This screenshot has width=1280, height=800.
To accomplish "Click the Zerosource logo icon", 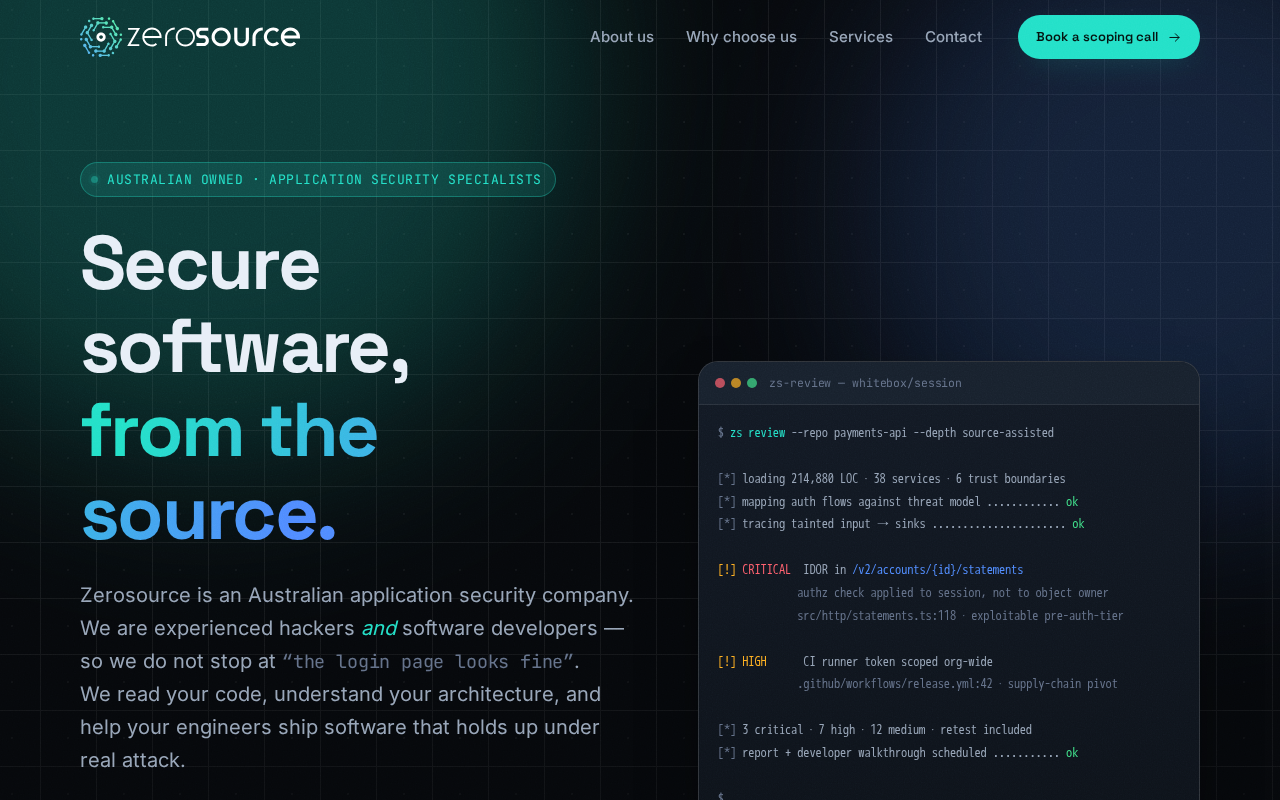I will (101, 37).
